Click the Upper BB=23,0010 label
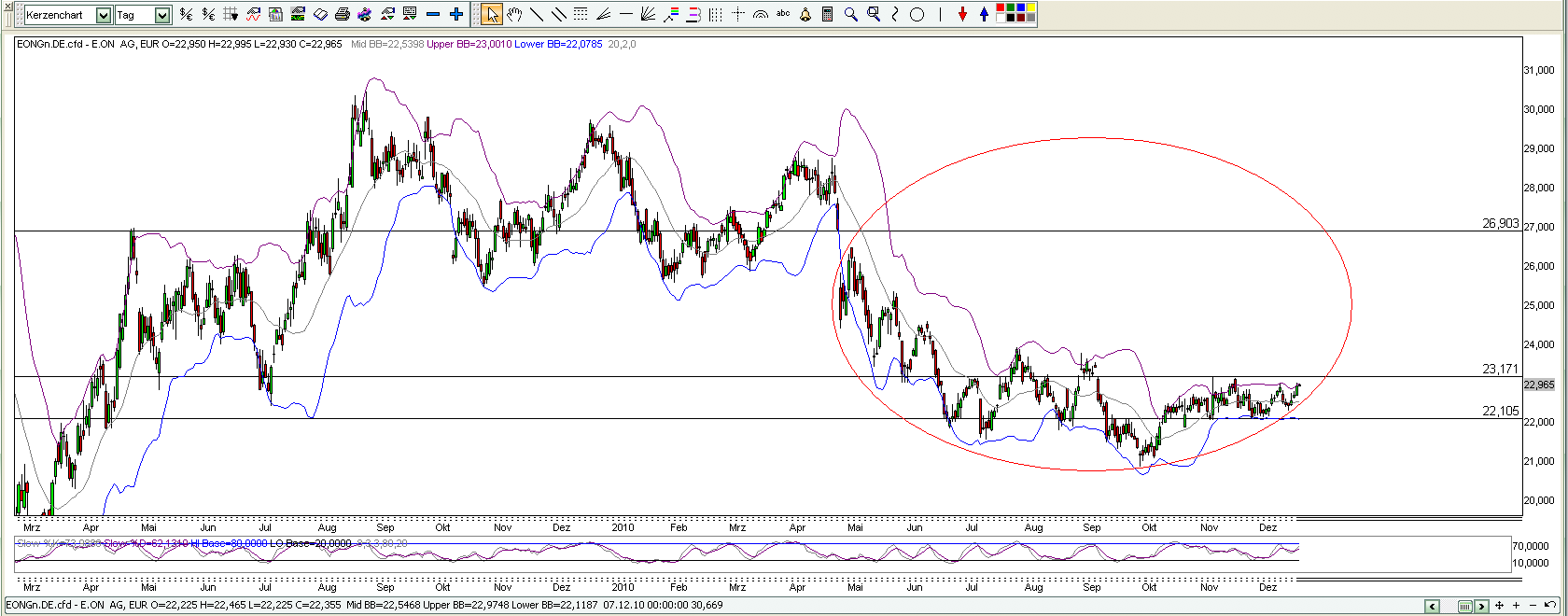This screenshot has width=1568, height=616. (x=469, y=44)
